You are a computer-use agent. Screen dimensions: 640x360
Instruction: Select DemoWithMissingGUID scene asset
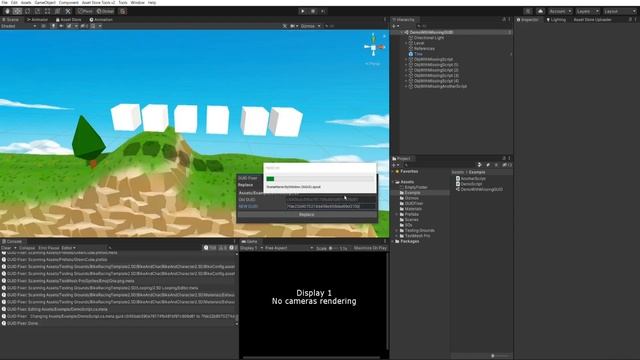[x=482, y=189]
